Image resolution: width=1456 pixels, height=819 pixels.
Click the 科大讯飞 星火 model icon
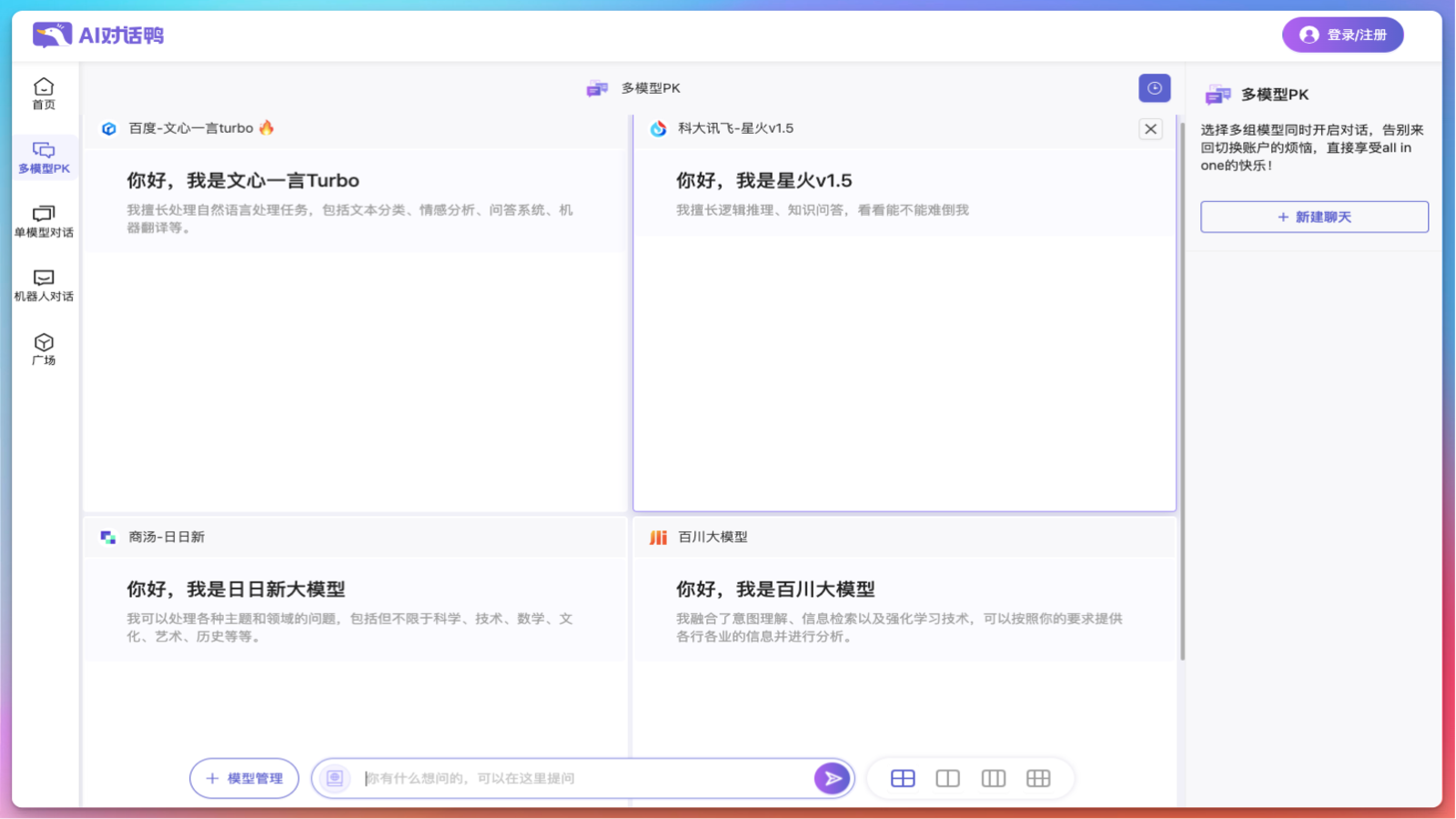pos(658,128)
